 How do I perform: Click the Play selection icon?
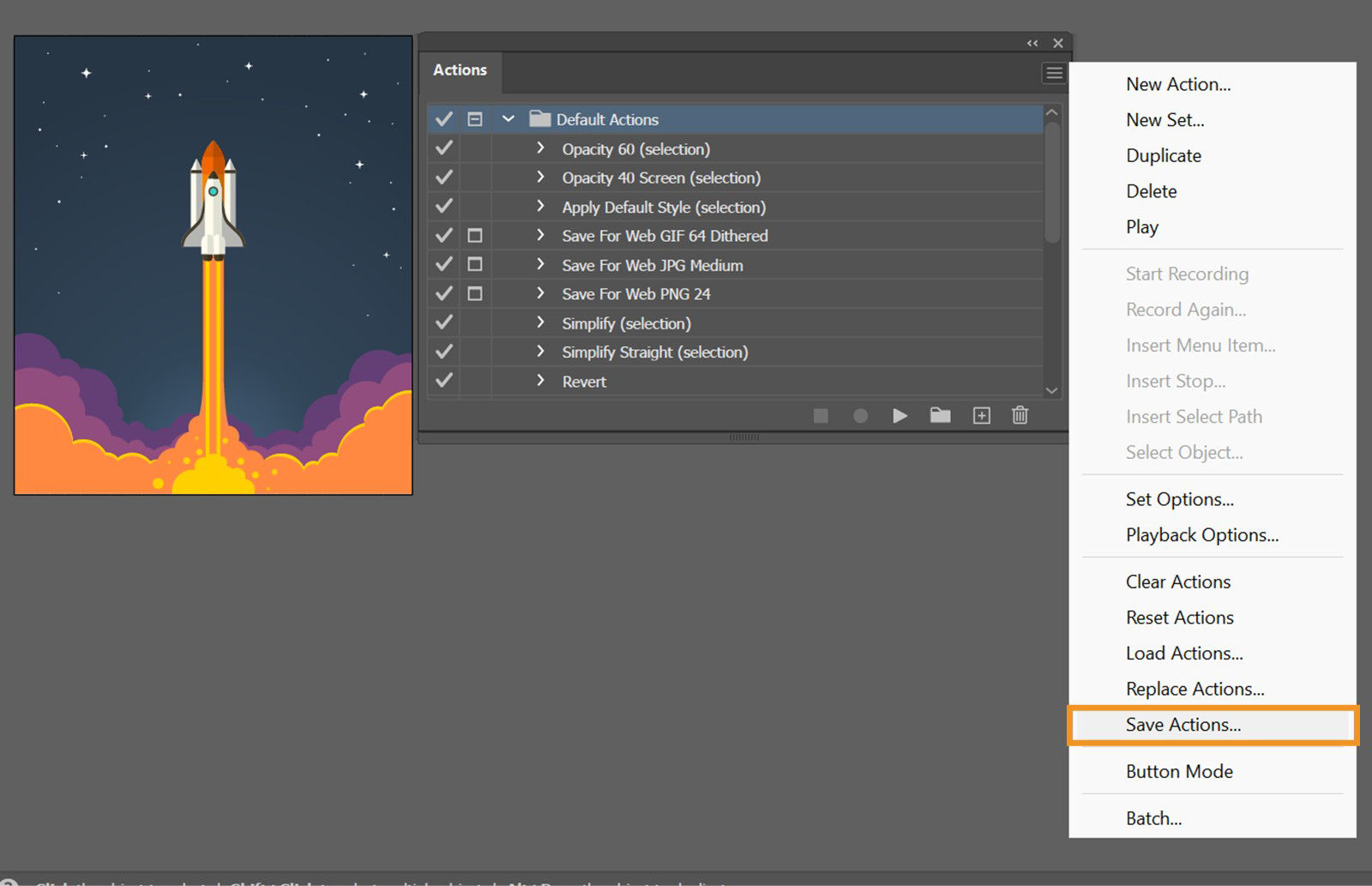pyautogui.click(x=900, y=415)
